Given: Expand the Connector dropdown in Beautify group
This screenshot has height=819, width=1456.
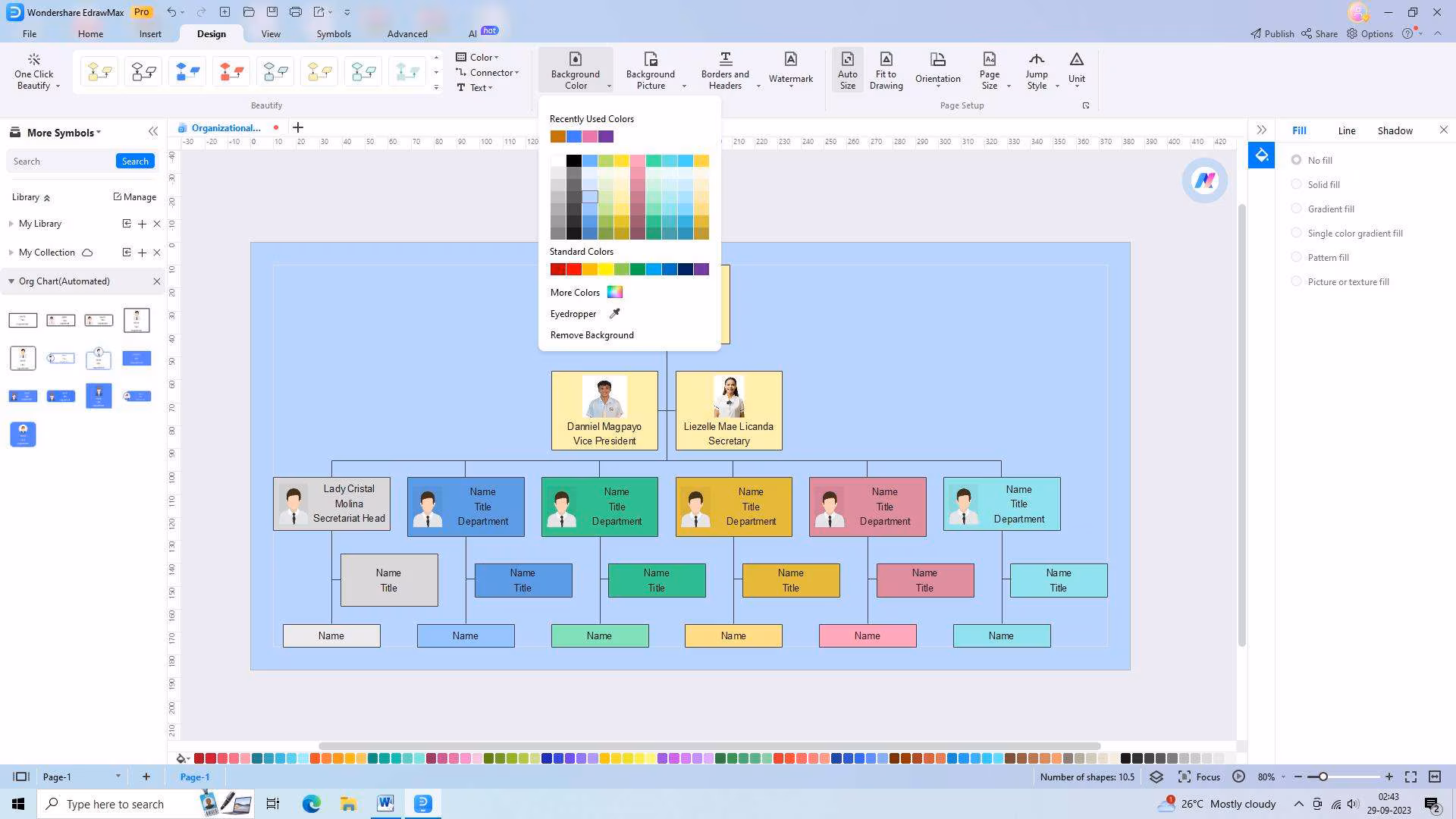Looking at the screenshot, I should (x=493, y=73).
